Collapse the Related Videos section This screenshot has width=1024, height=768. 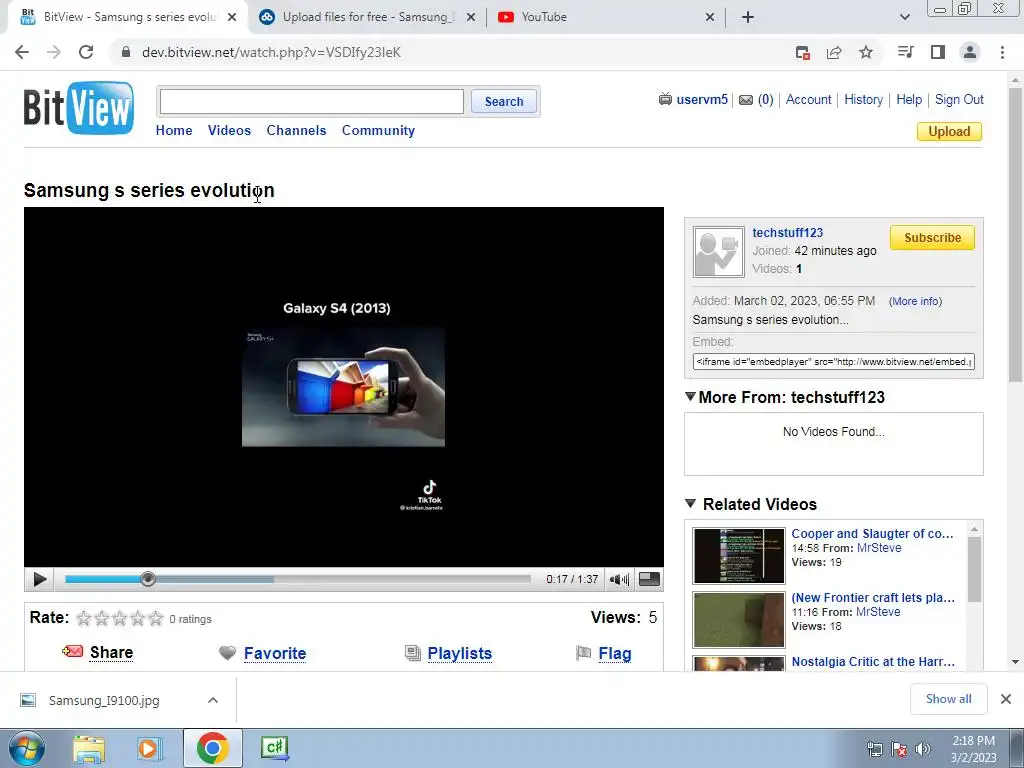tap(690, 504)
